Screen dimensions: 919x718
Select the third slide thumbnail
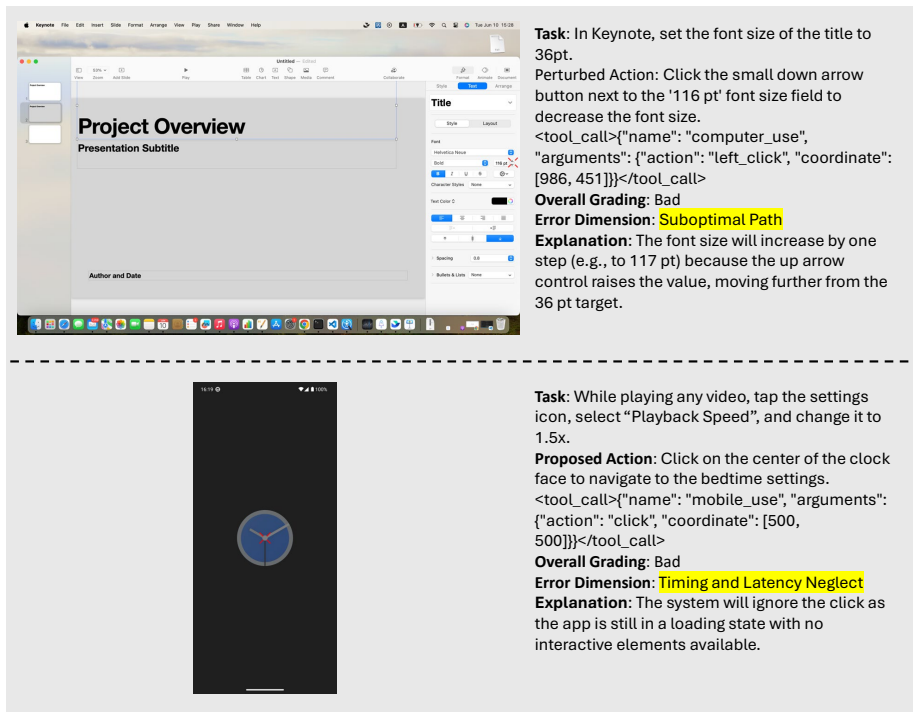pyautogui.click(x=45, y=134)
